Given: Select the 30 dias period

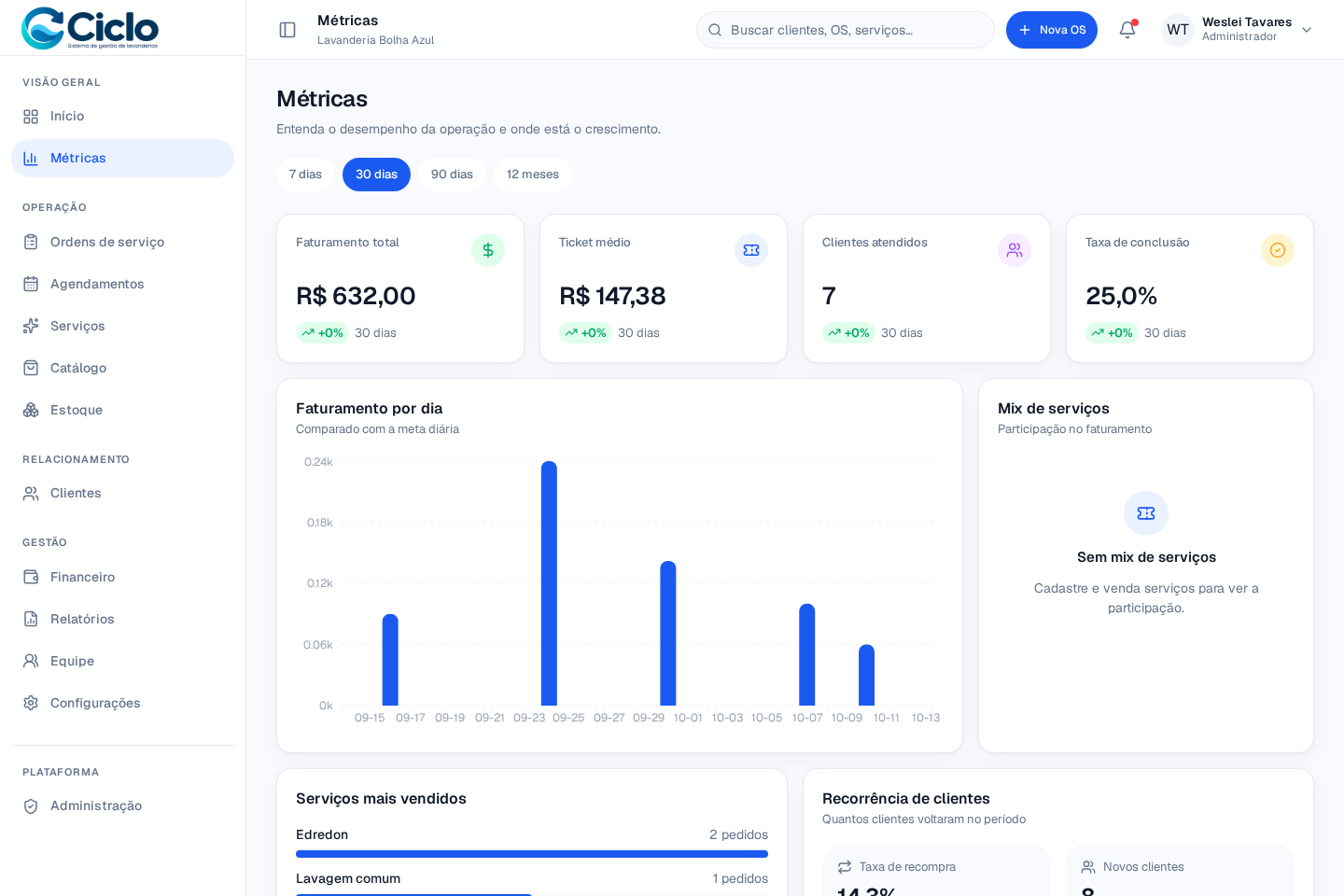Looking at the screenshot, I should [376, 175].
